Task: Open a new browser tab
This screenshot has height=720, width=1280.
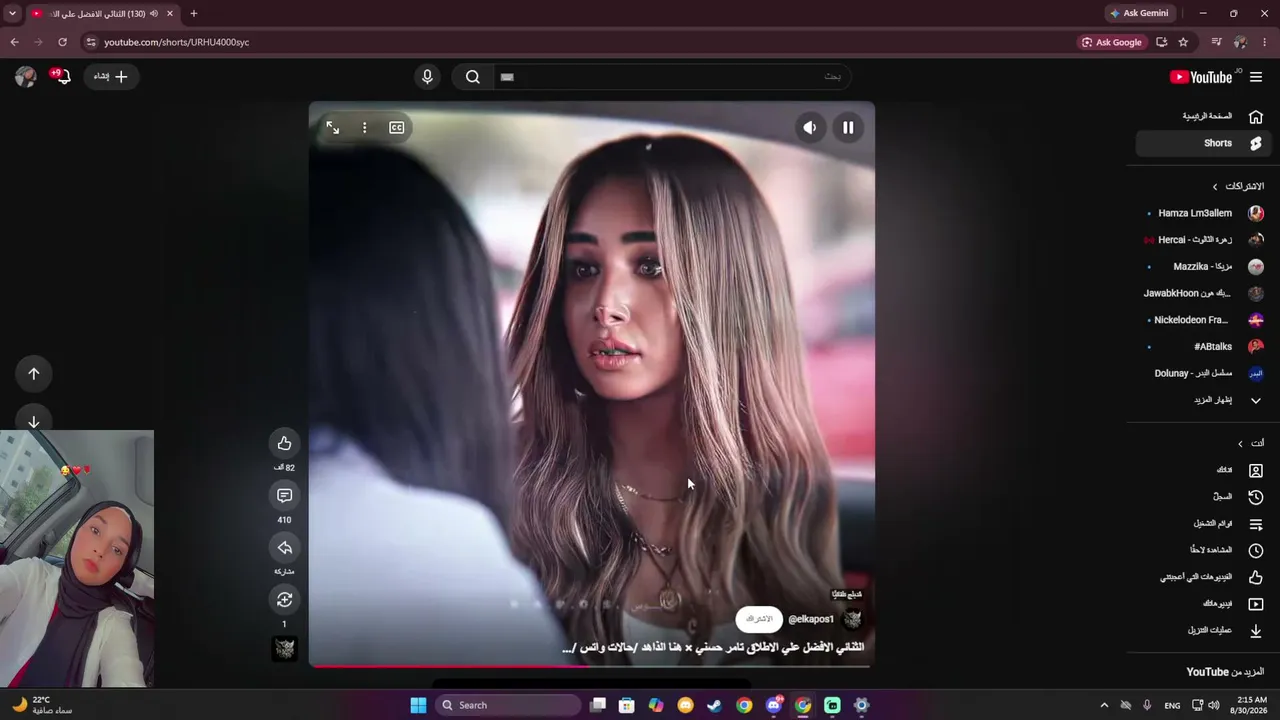Action: [193, 13]
